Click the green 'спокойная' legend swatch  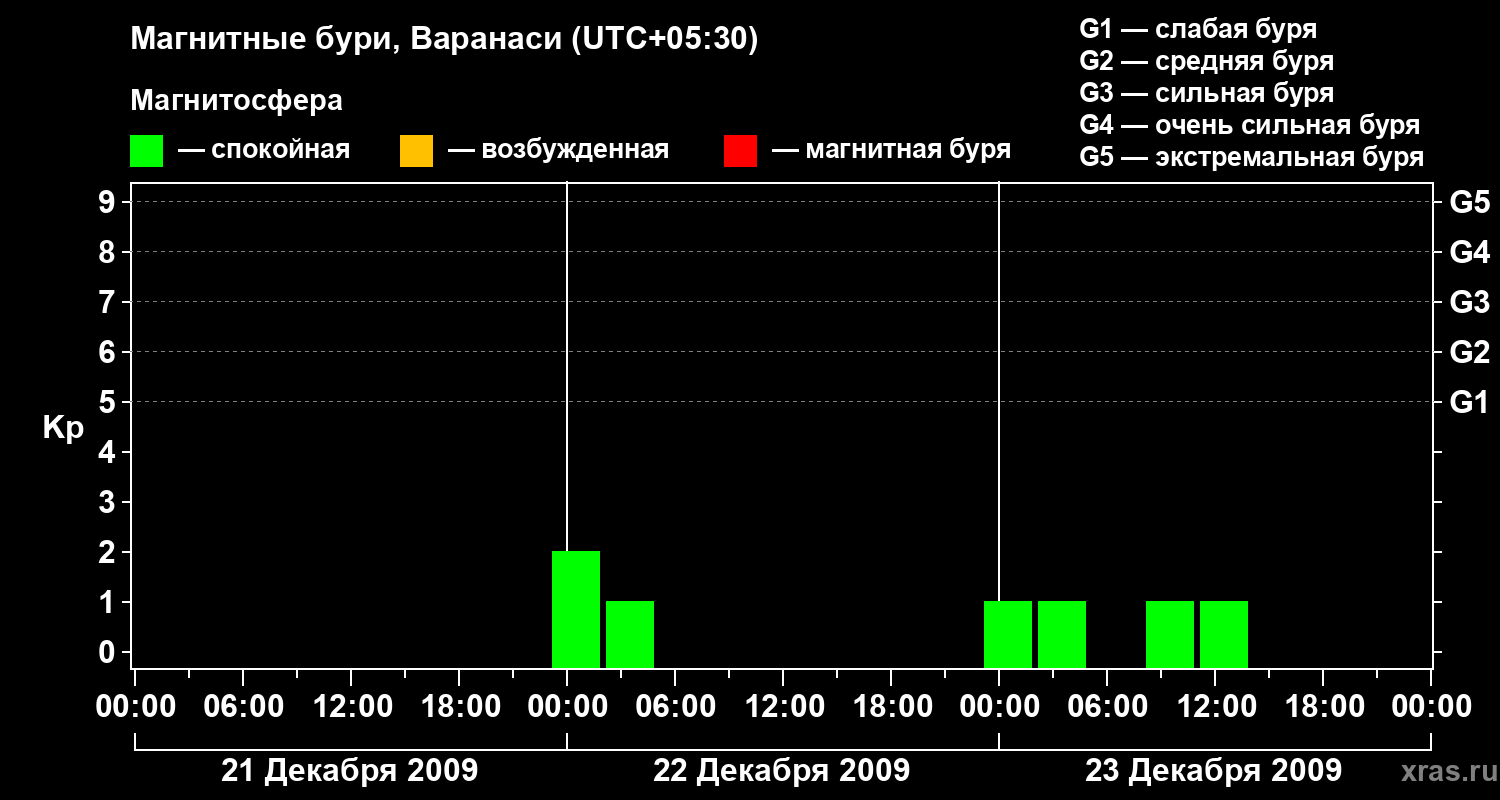(x=146, y=150)
